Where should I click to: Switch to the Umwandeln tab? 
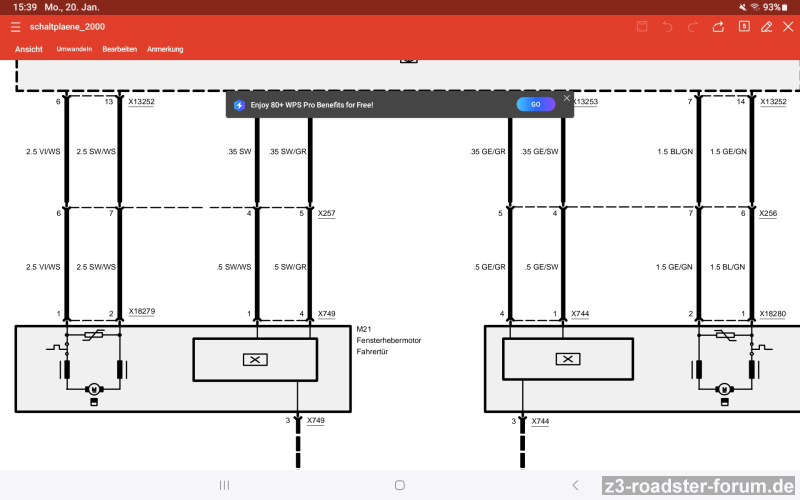(x=74, y=49)
